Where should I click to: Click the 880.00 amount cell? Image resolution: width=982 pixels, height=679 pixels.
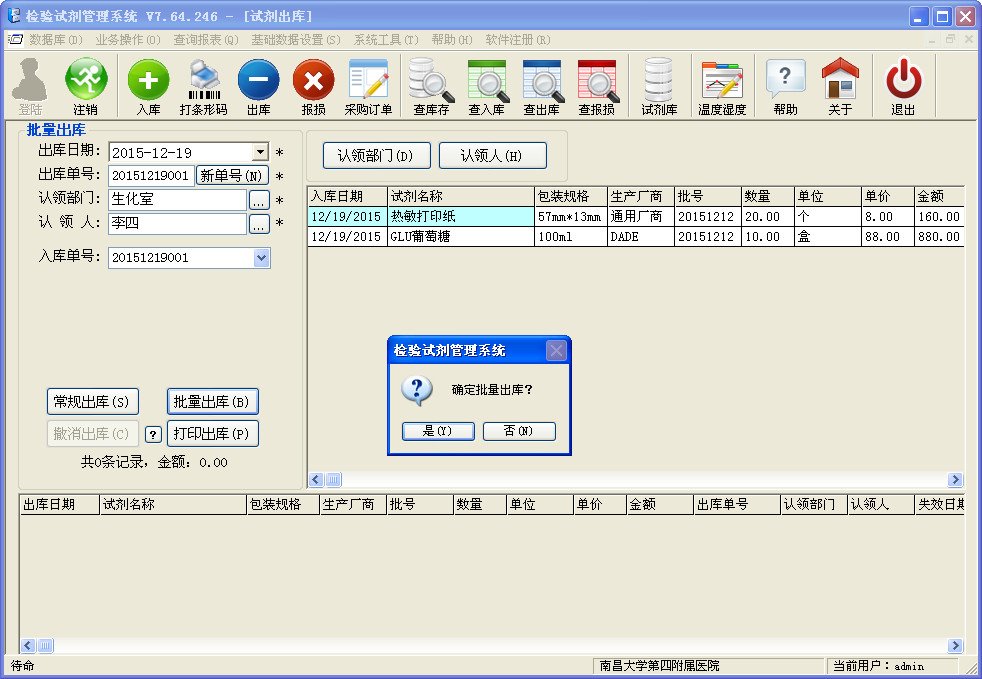pyautogui.click(x=939, y=237)
